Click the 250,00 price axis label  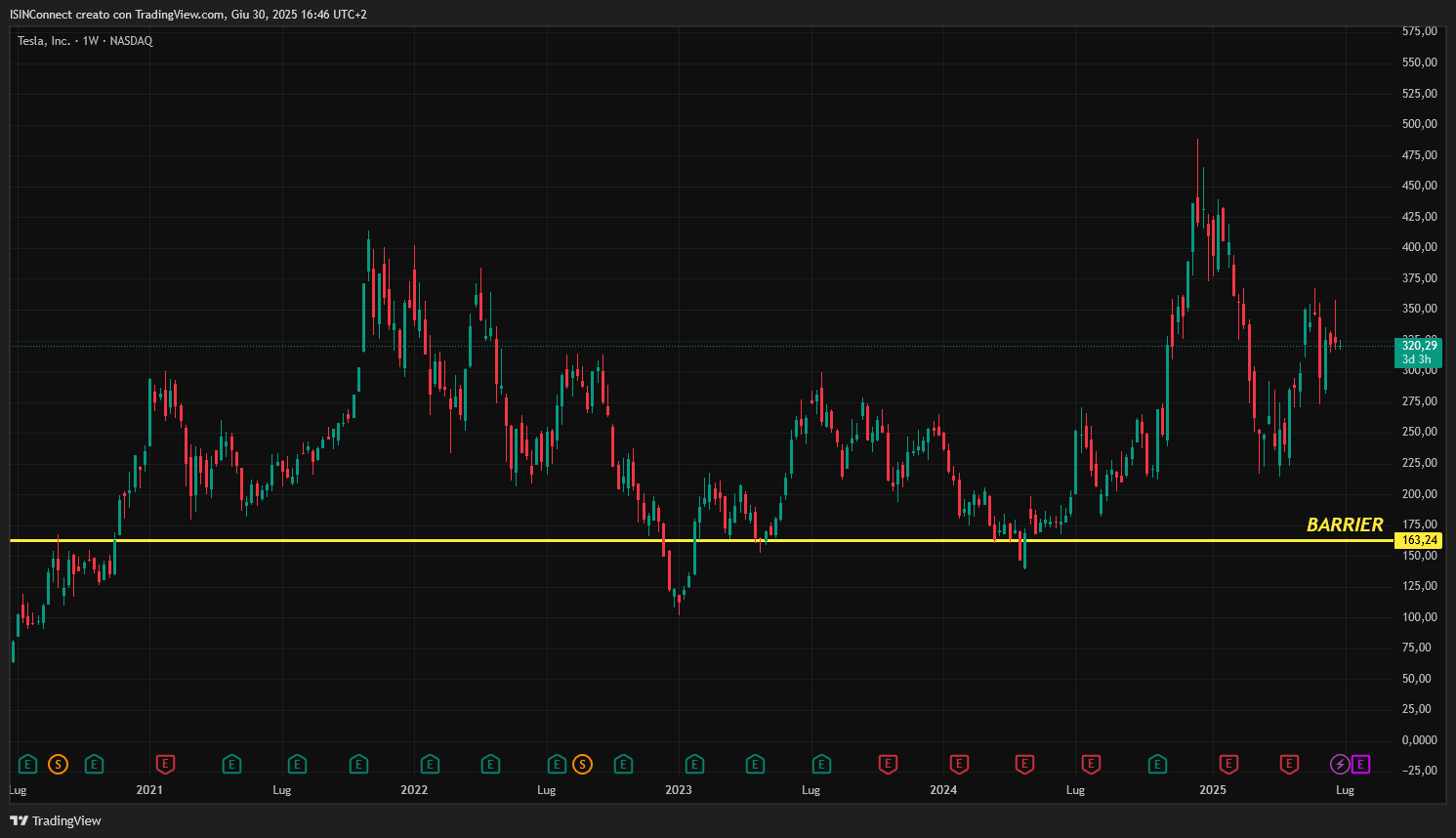[1420, 432]
